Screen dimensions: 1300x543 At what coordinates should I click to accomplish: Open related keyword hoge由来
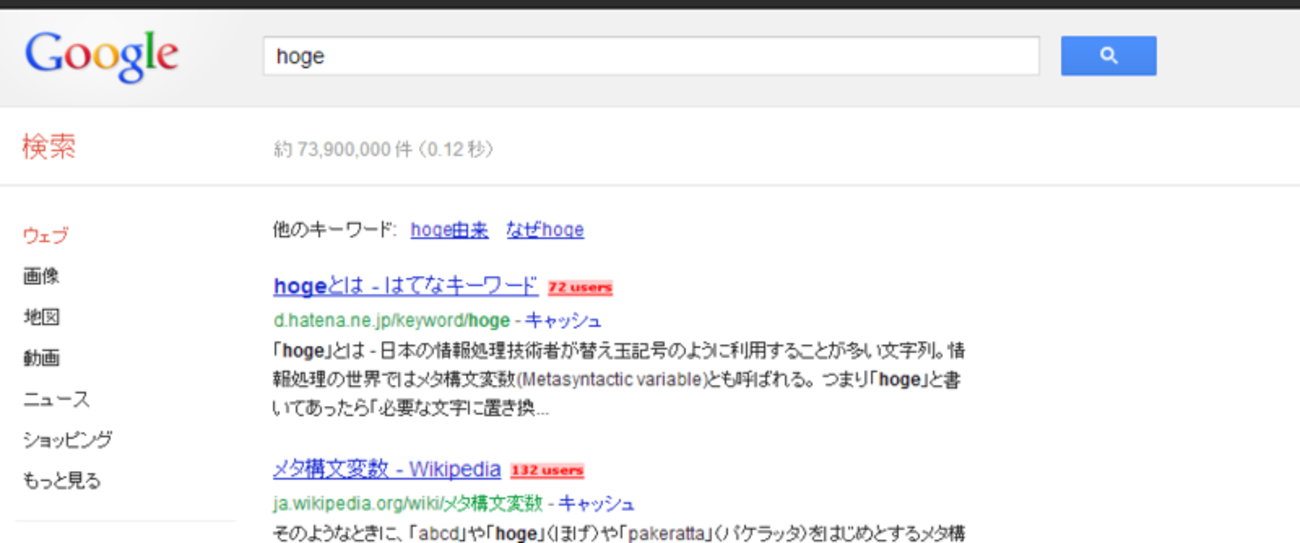pyautogui.click(x=449, y=230)
